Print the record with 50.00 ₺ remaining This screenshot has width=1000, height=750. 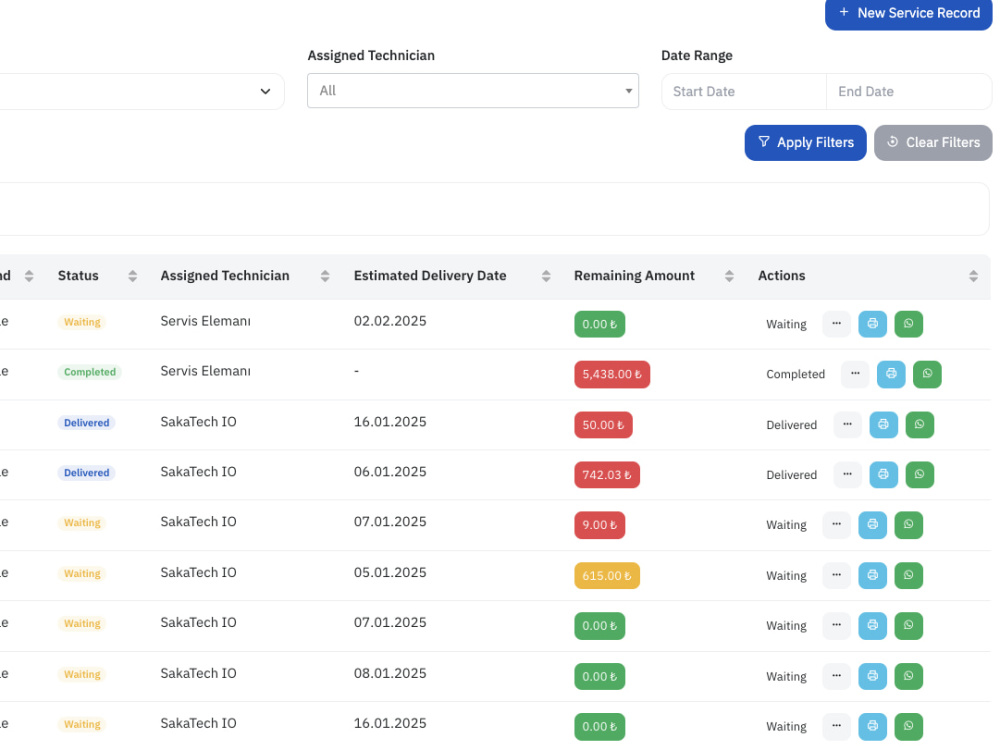pyautogui.click(x=883, y=425)
